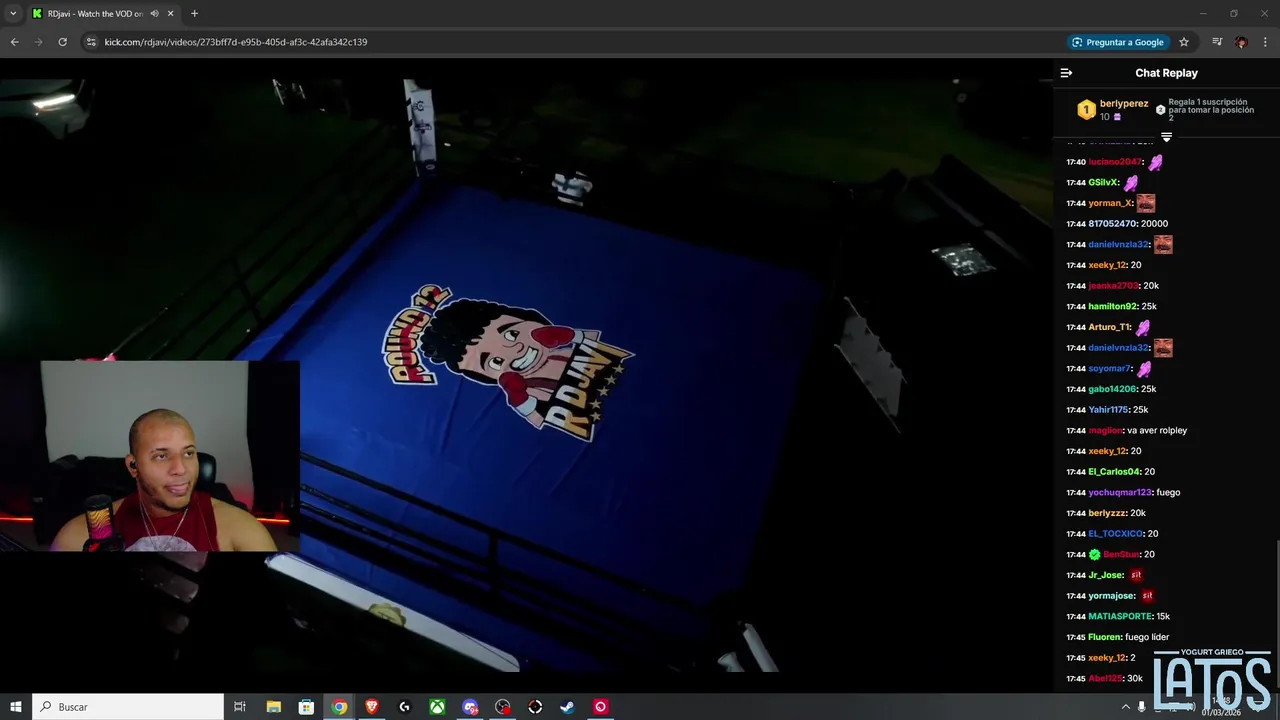Click Arturo_T1's purple emote
The width and height of the screenshot is (1280, 720).
[x=1143, y=327]
